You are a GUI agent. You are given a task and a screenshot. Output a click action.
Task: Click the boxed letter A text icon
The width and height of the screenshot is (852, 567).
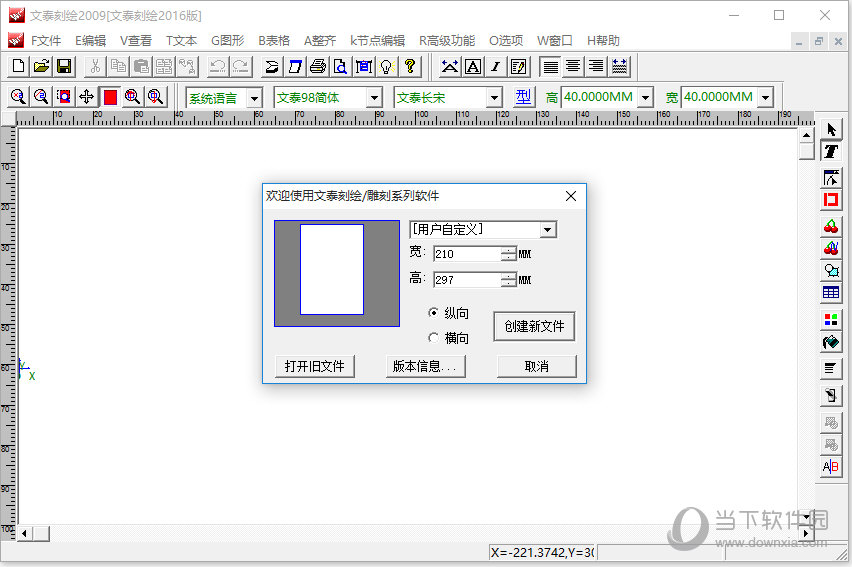point(473,66)
